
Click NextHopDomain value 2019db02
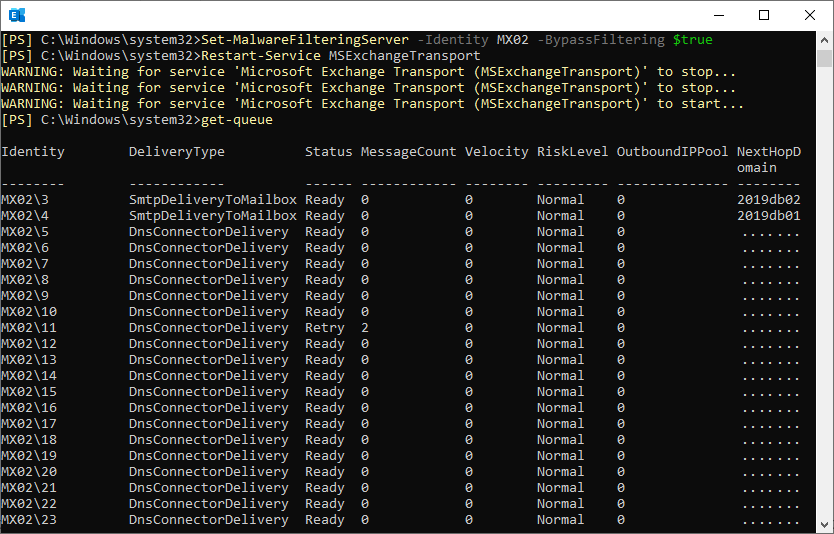coord(769,200)
